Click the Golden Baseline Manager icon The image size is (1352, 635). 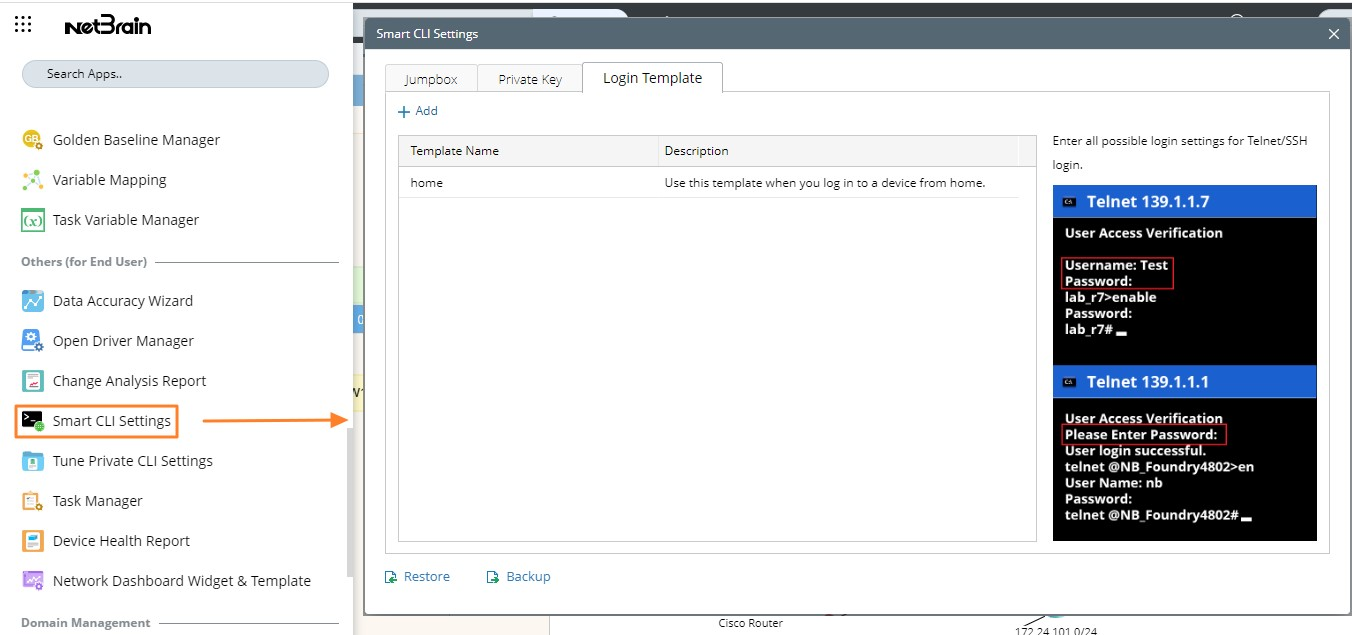[33, 140]
